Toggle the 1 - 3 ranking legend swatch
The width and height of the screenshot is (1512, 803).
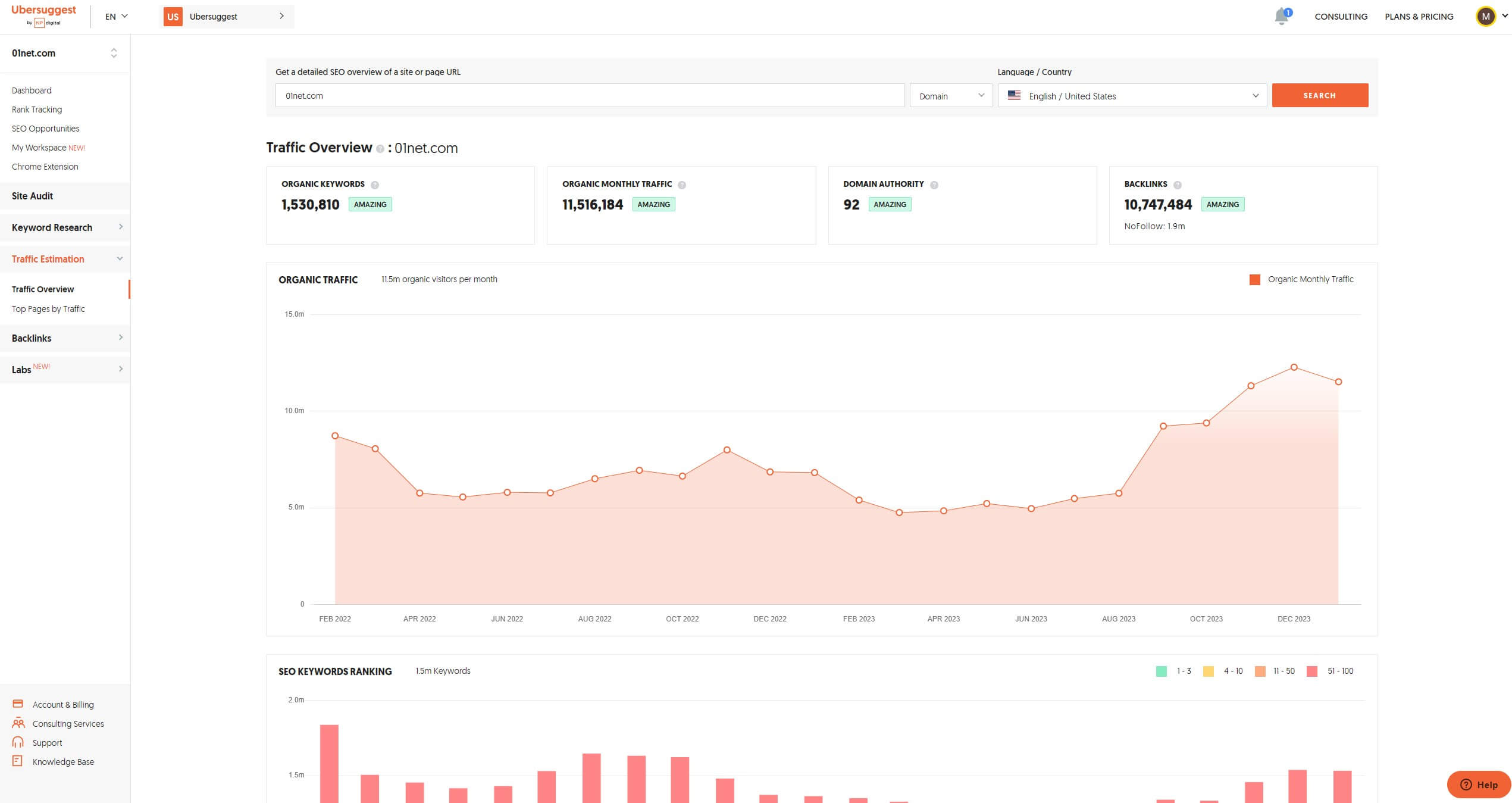tap(1161, 671)
